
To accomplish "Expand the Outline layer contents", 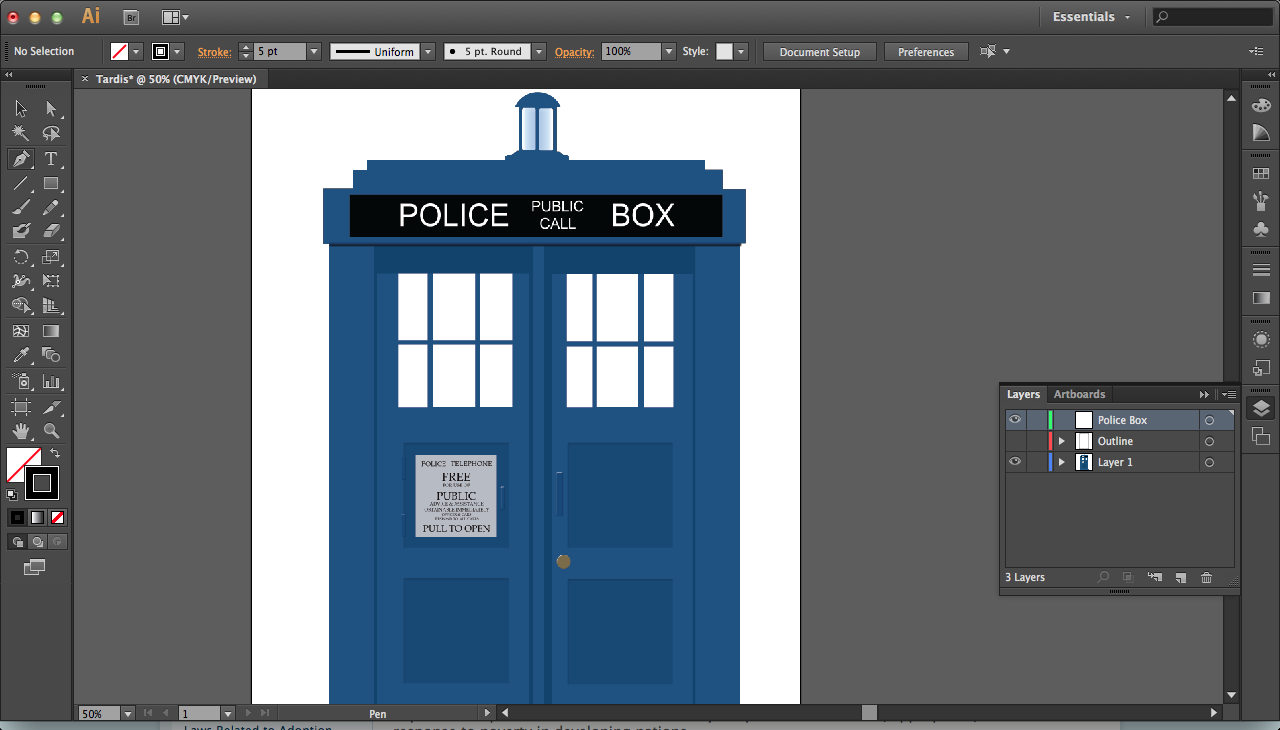I will pos(1062,441).
